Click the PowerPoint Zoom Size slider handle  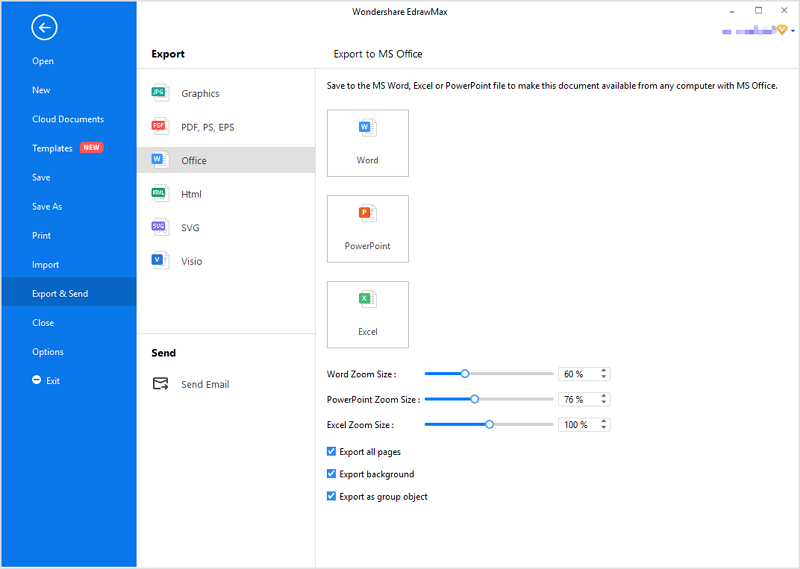(x=474, y=399)
